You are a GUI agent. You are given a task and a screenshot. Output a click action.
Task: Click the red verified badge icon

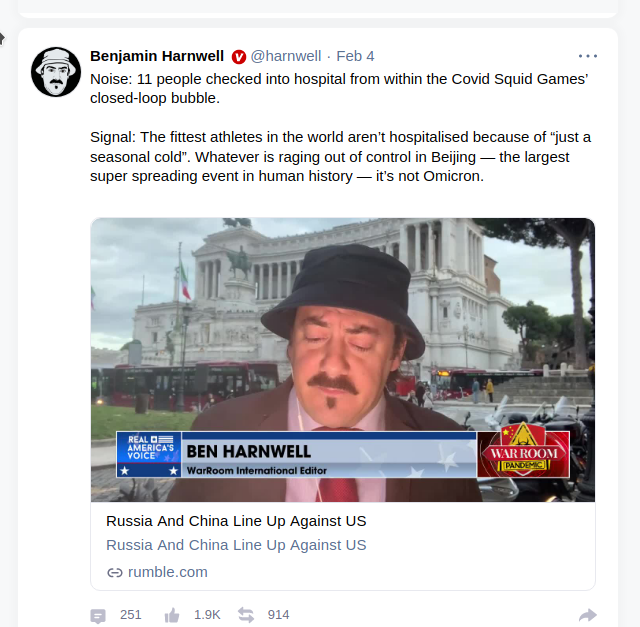(239, 57)
